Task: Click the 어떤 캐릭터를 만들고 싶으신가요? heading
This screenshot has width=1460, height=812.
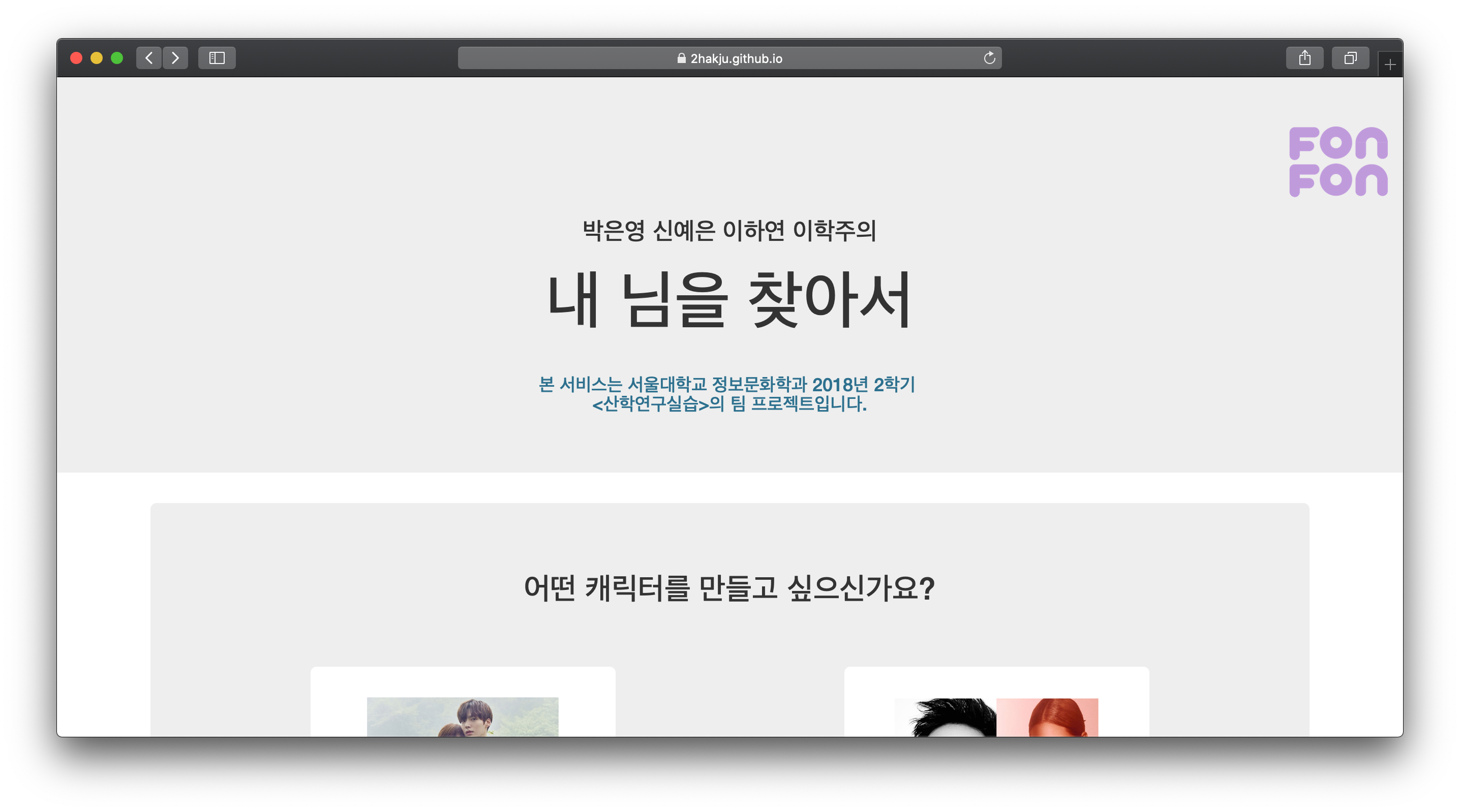Action: tap(729, 587)
